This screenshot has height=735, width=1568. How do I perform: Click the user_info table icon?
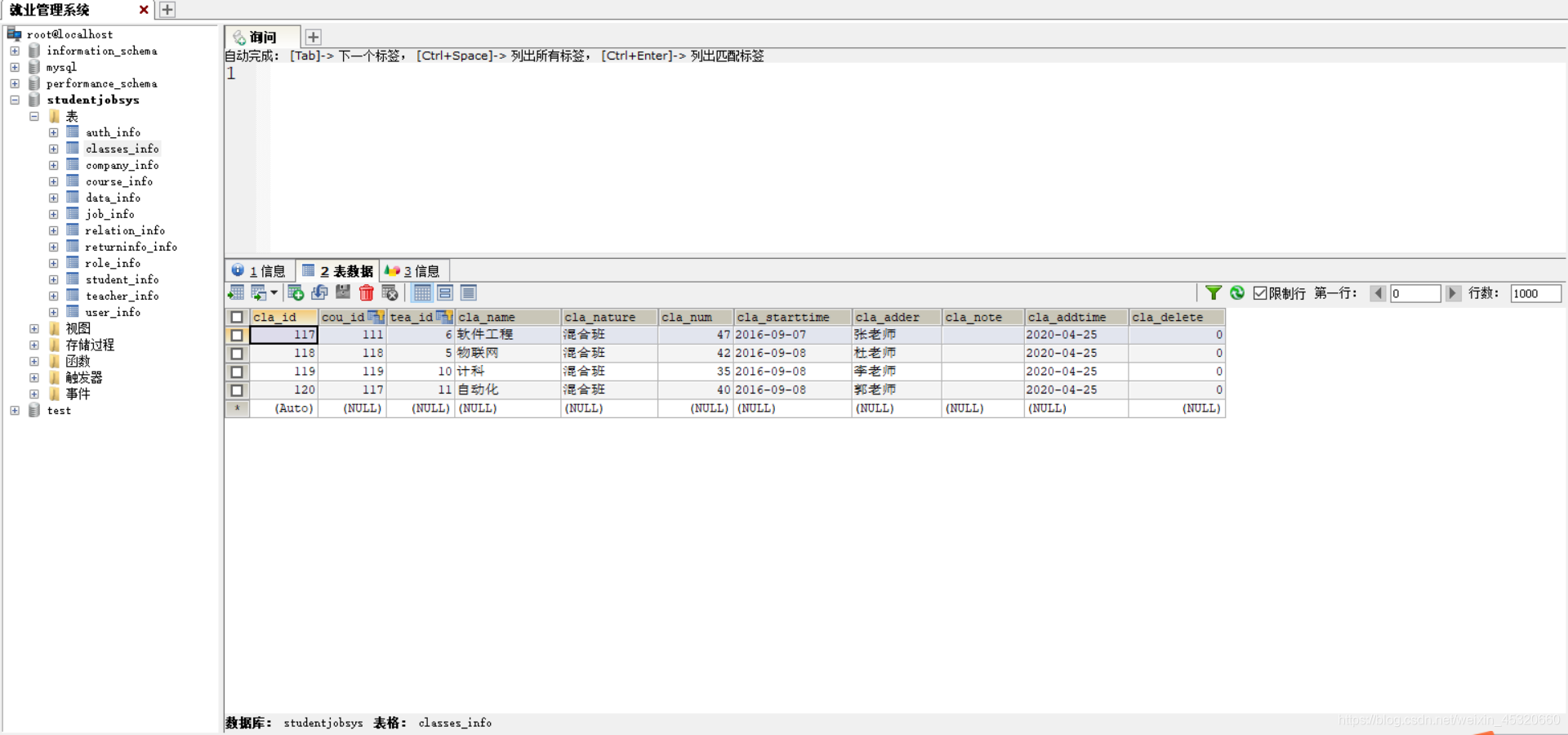pyautogui.click(x=73, y=311)
